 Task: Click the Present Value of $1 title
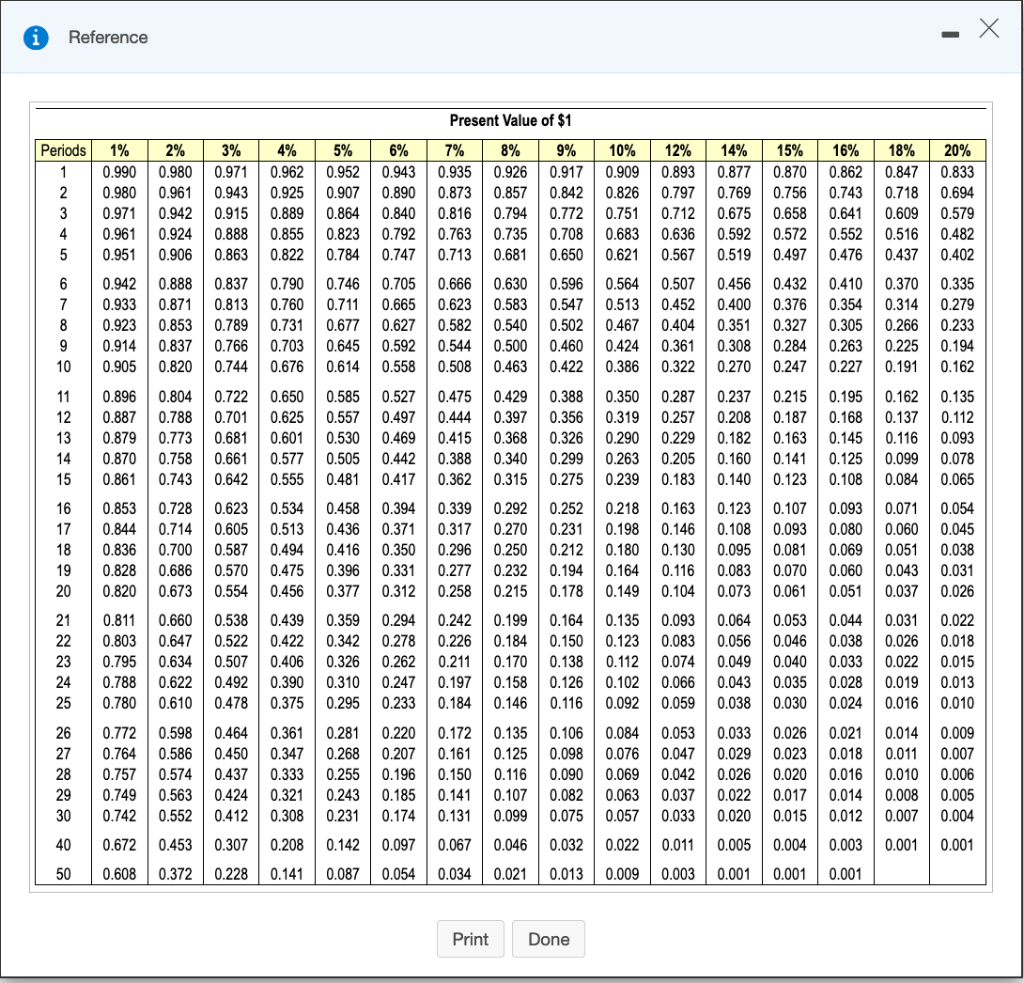511,121
